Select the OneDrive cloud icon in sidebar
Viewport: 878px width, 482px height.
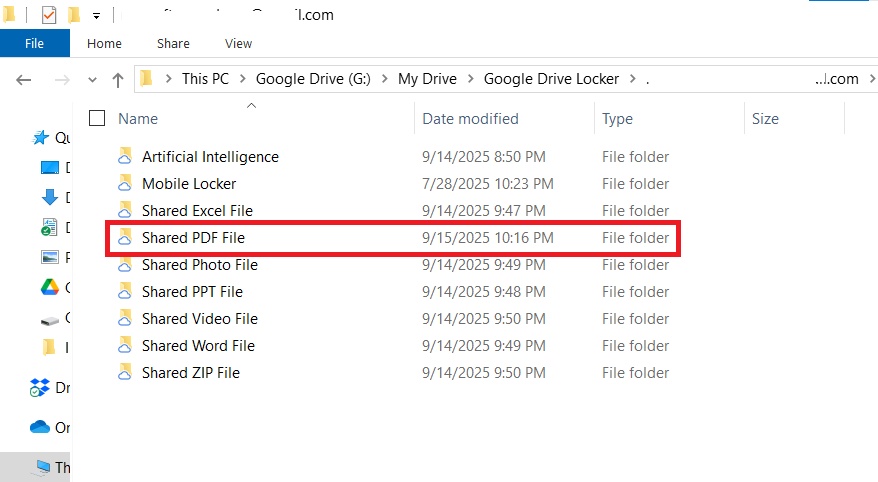[x=40, y=427]
